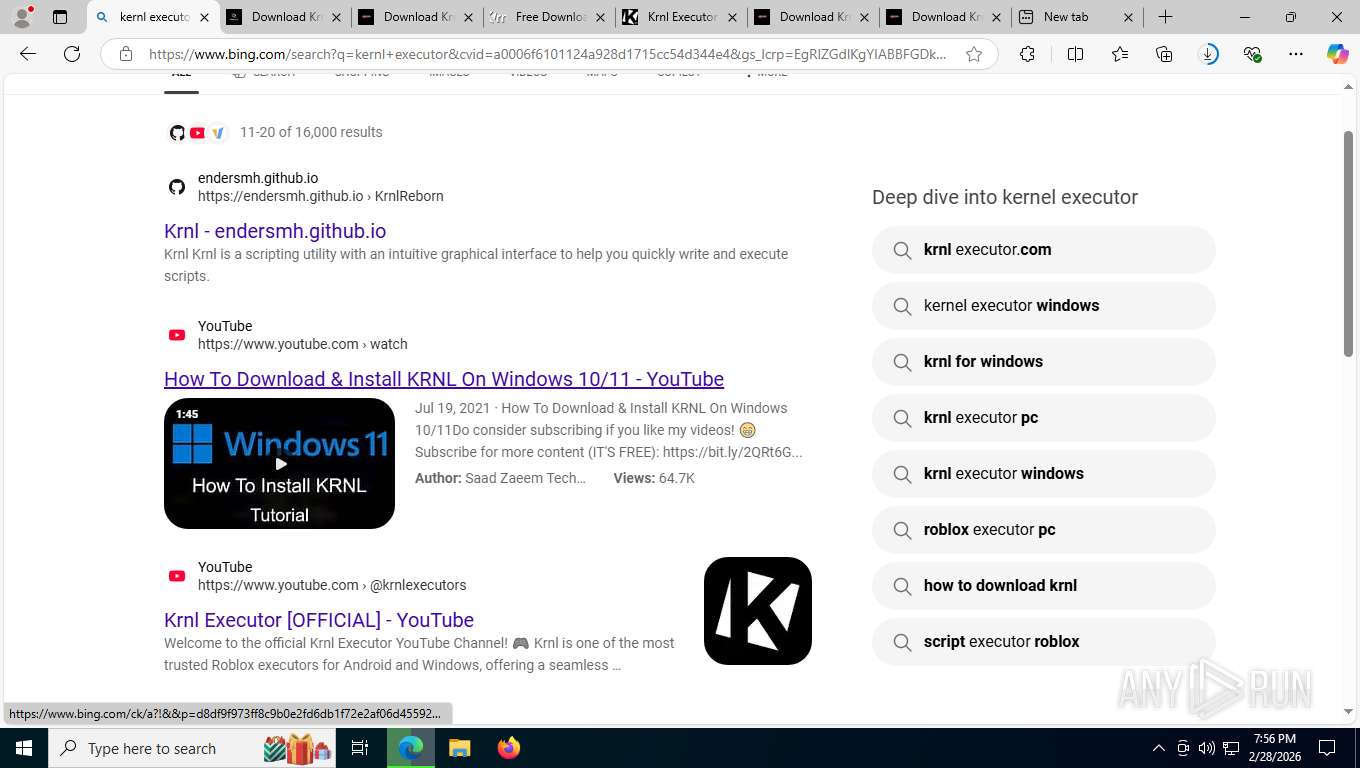Open Settings and more ellipsis menu
This screenshot has width=1360, height=768.
1296,54
